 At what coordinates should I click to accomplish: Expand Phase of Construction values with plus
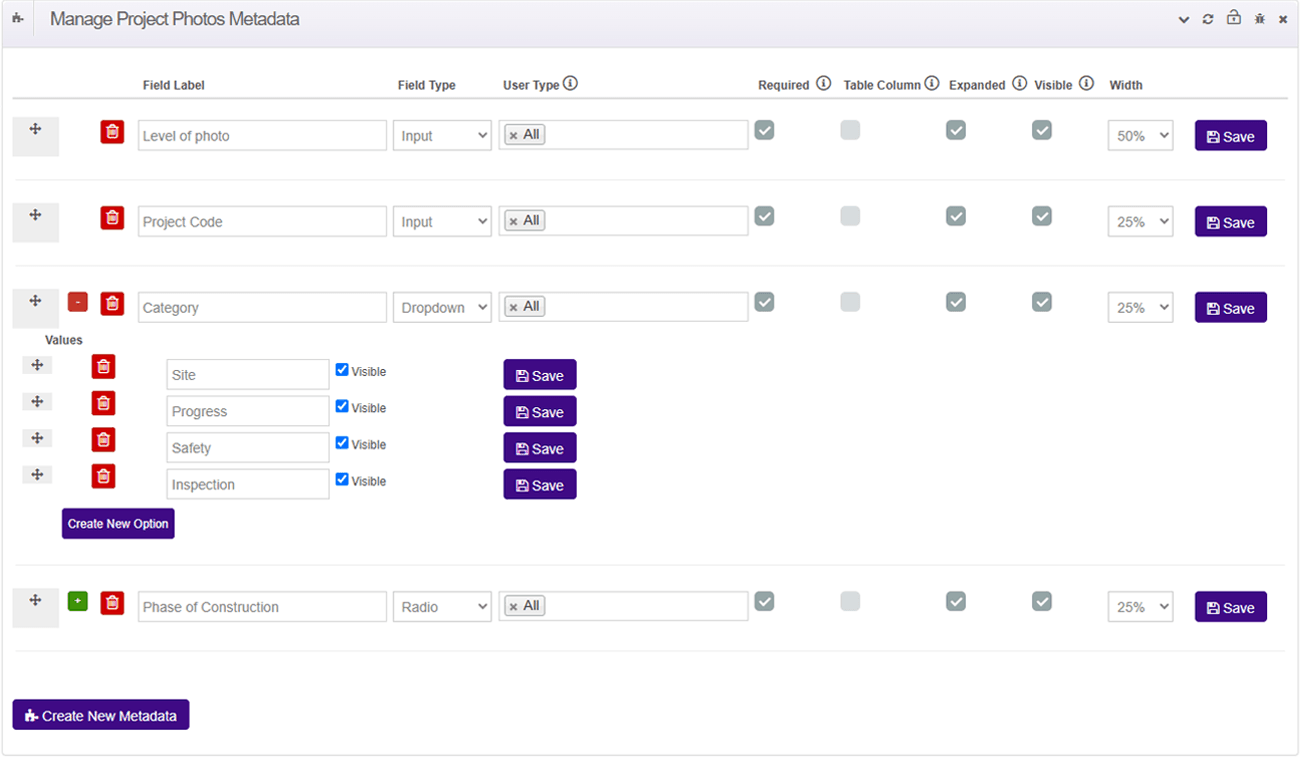click(x=78, y=601)
